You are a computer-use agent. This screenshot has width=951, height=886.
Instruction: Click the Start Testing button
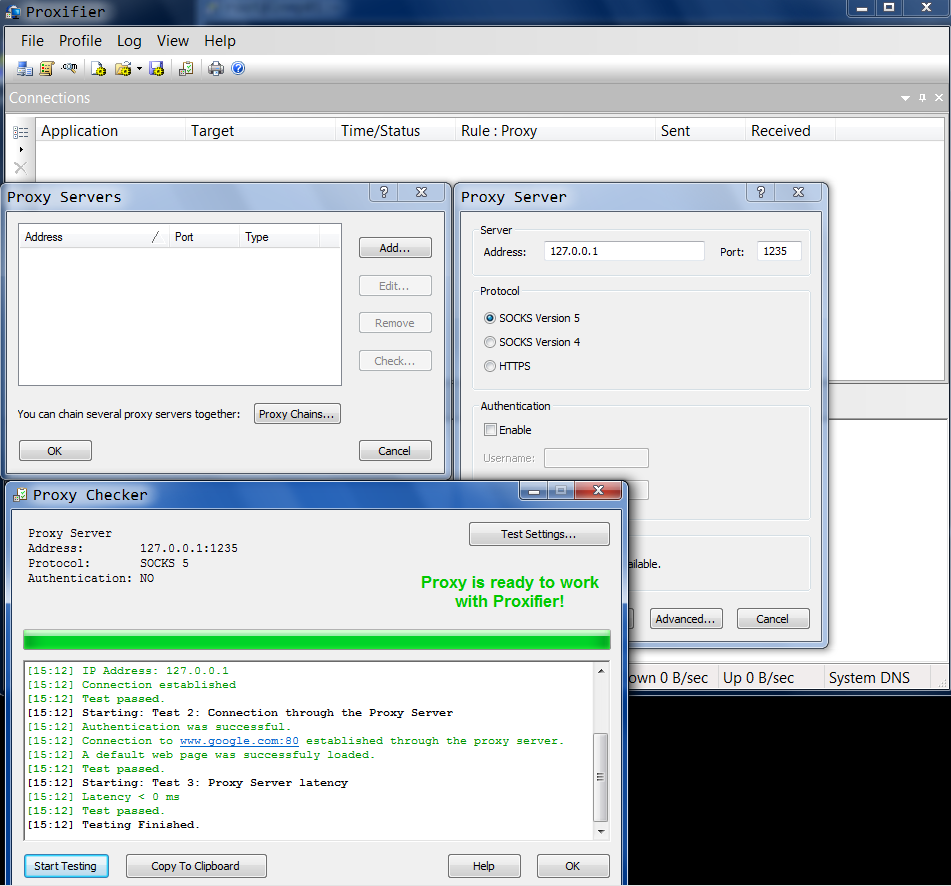(x=66, y=866)
